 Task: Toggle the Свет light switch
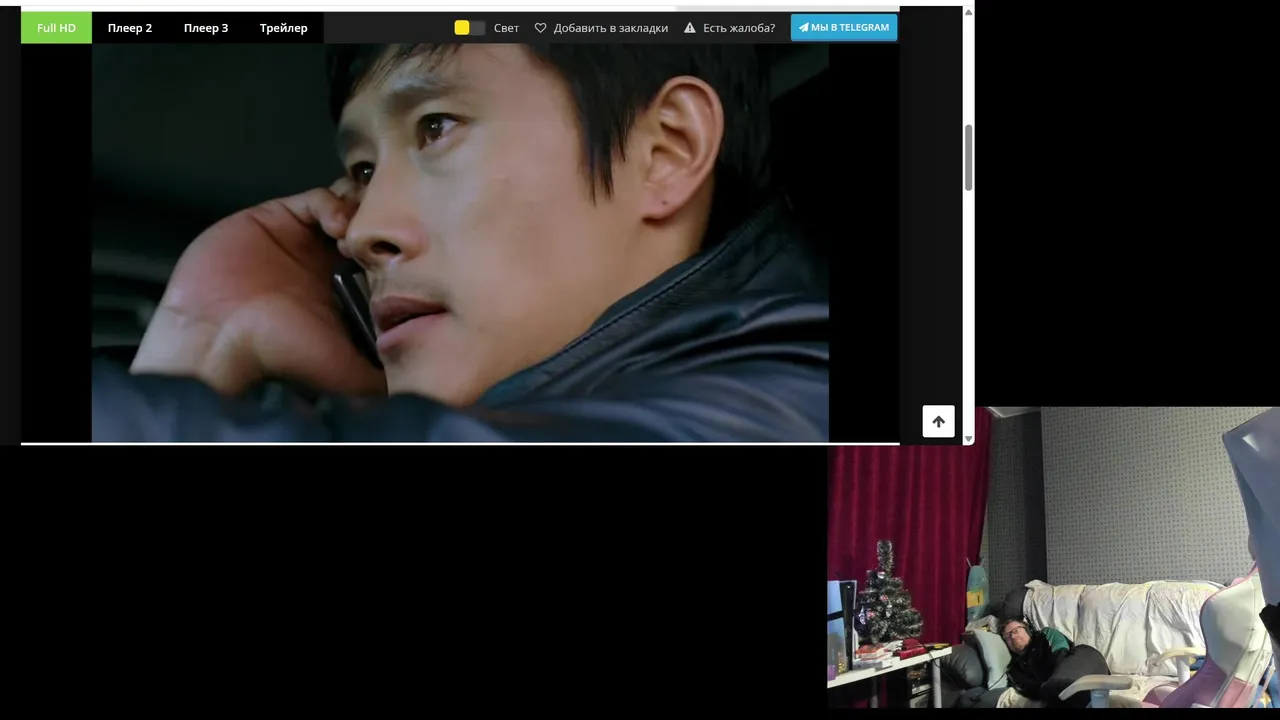(x=470, y=28)
